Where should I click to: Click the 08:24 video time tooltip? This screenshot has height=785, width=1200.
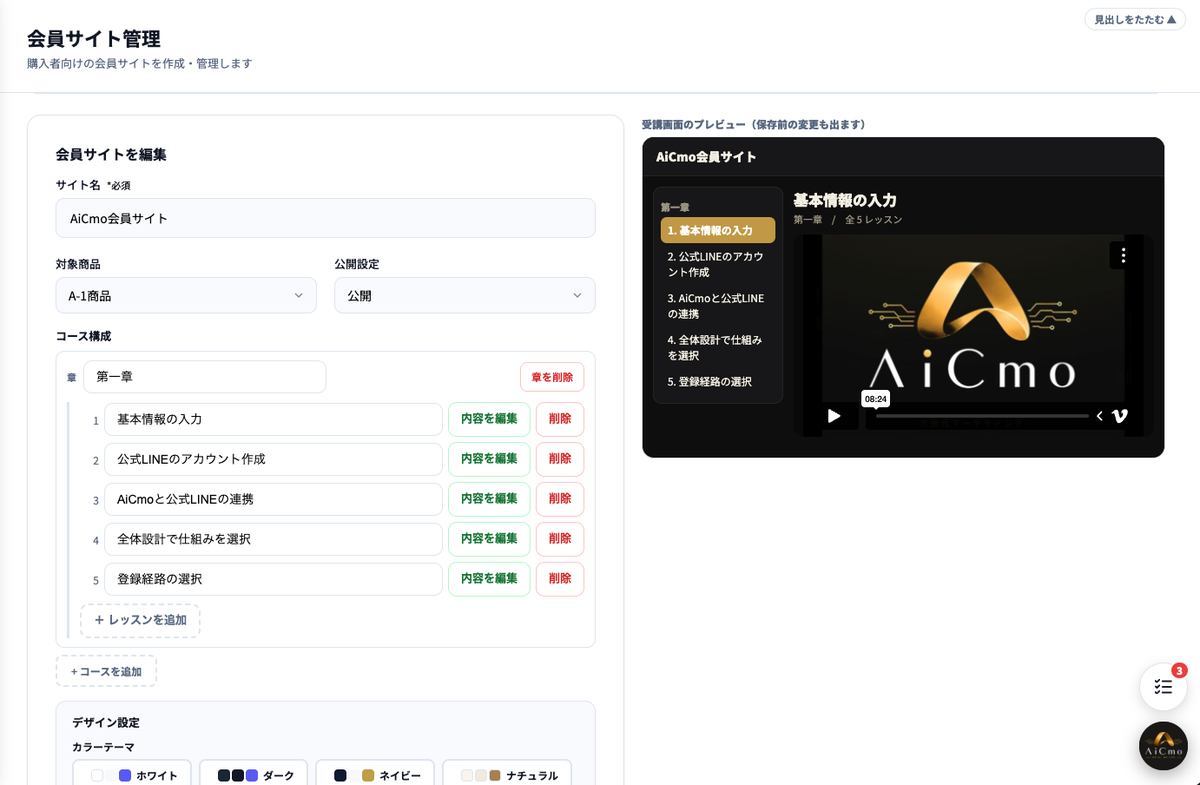coord(875,398)
